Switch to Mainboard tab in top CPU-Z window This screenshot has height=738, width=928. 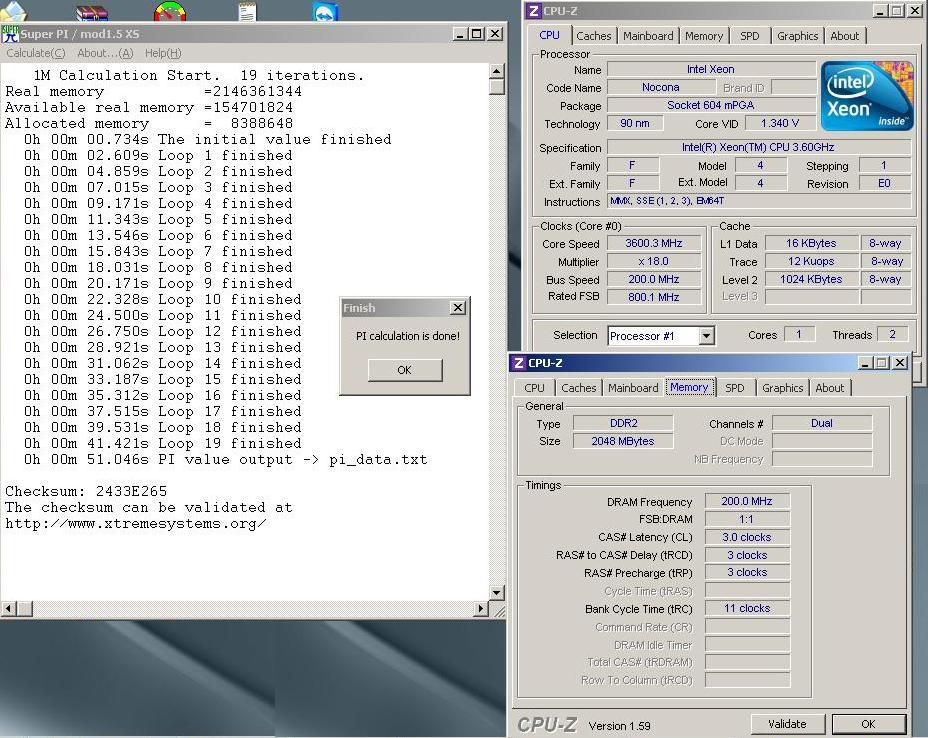pyautogui.click(x=648, y=36)
